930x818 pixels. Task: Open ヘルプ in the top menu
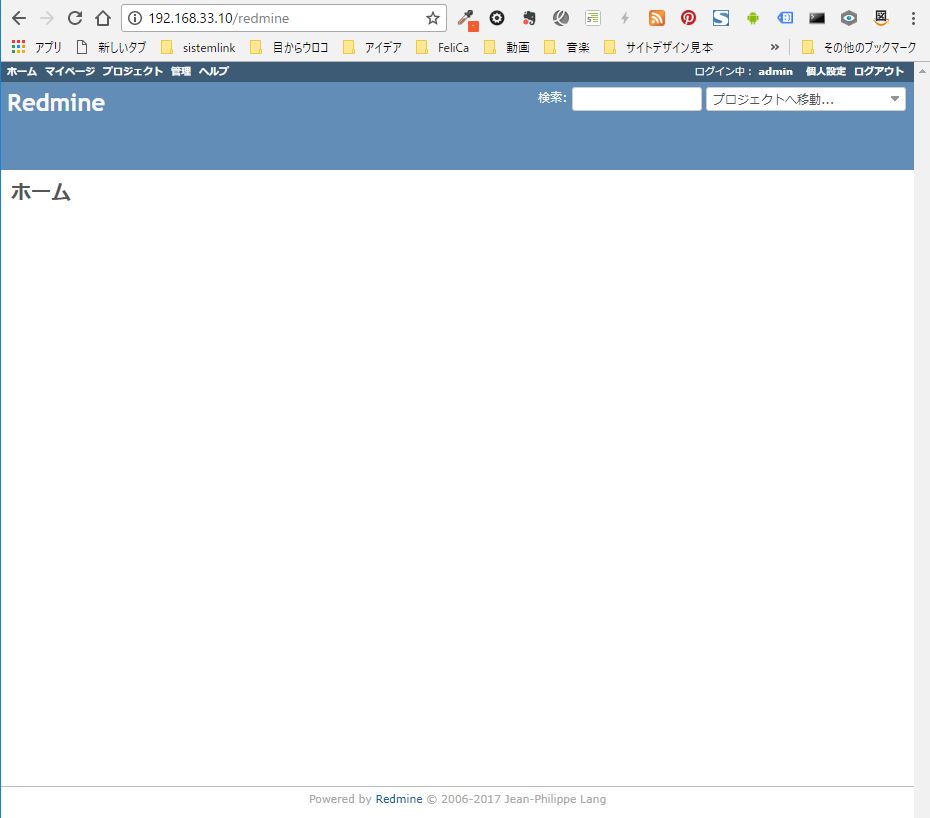pyautogui.click(x=214, y=71)
